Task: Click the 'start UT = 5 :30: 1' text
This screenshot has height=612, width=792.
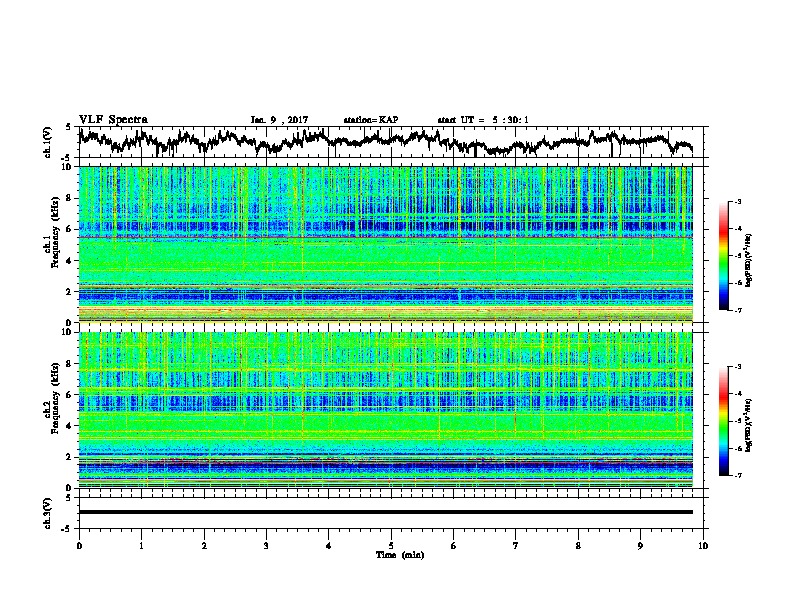Action: 483,120
